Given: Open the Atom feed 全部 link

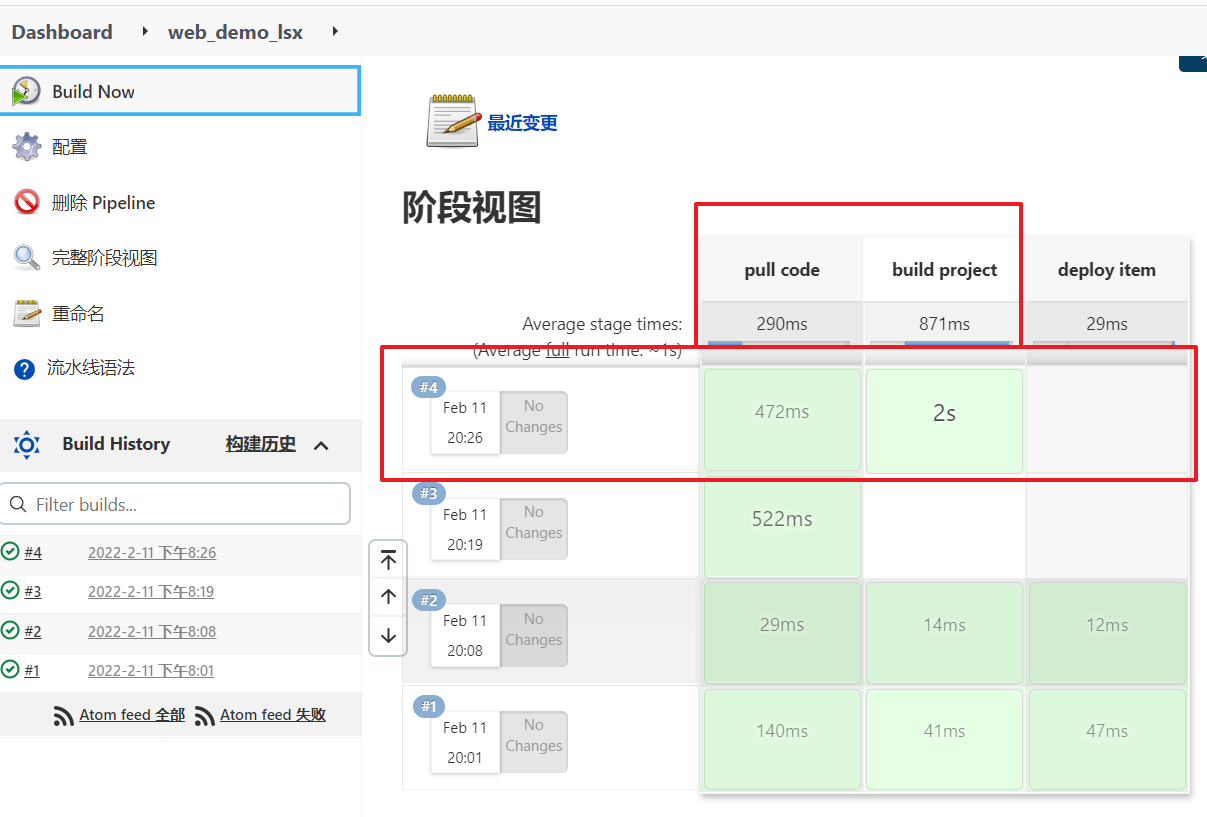Looking at the screenshot, I should point(132,715).
